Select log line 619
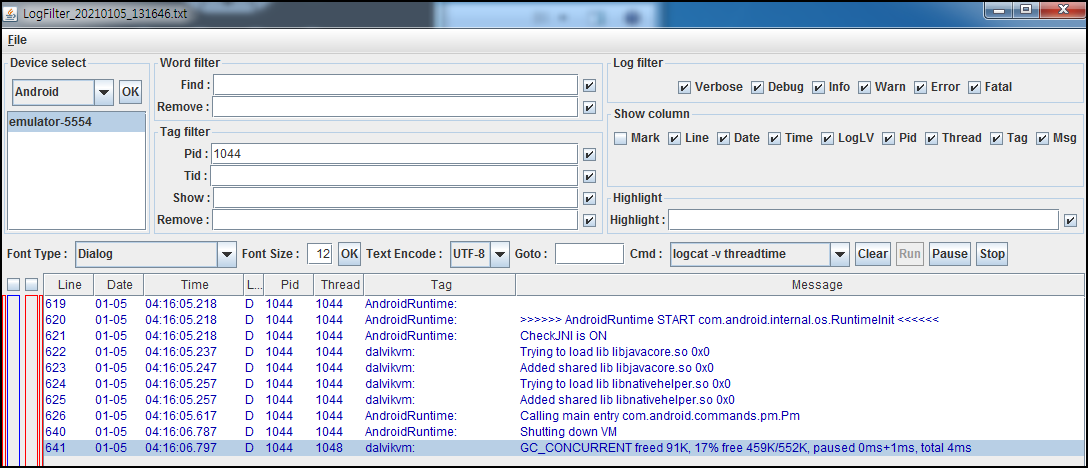 tap(563, 303)
